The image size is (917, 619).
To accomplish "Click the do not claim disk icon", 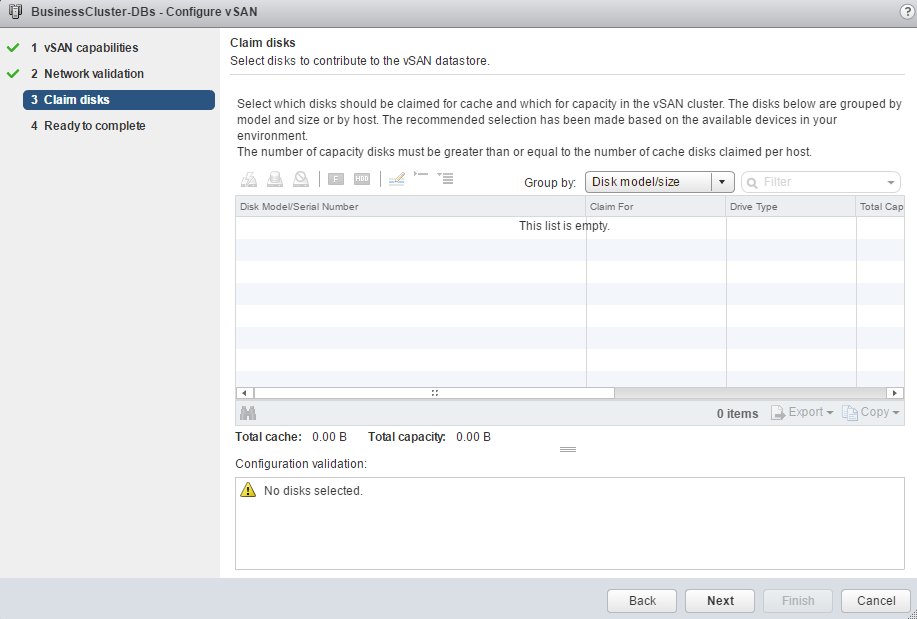I will click(x=301, y=180).
